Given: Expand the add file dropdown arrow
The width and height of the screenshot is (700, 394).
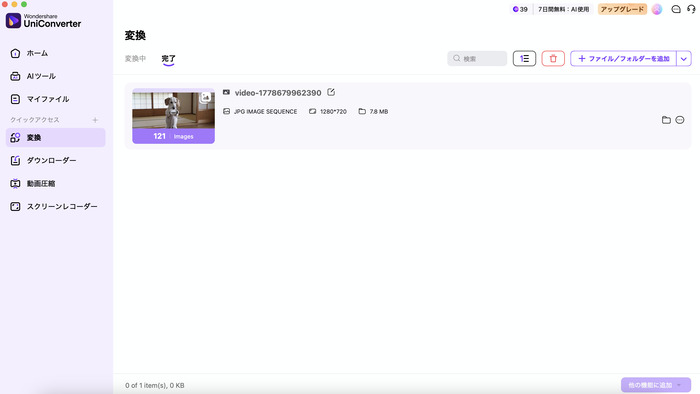Looking at the screenshot, I should (684, 58).
